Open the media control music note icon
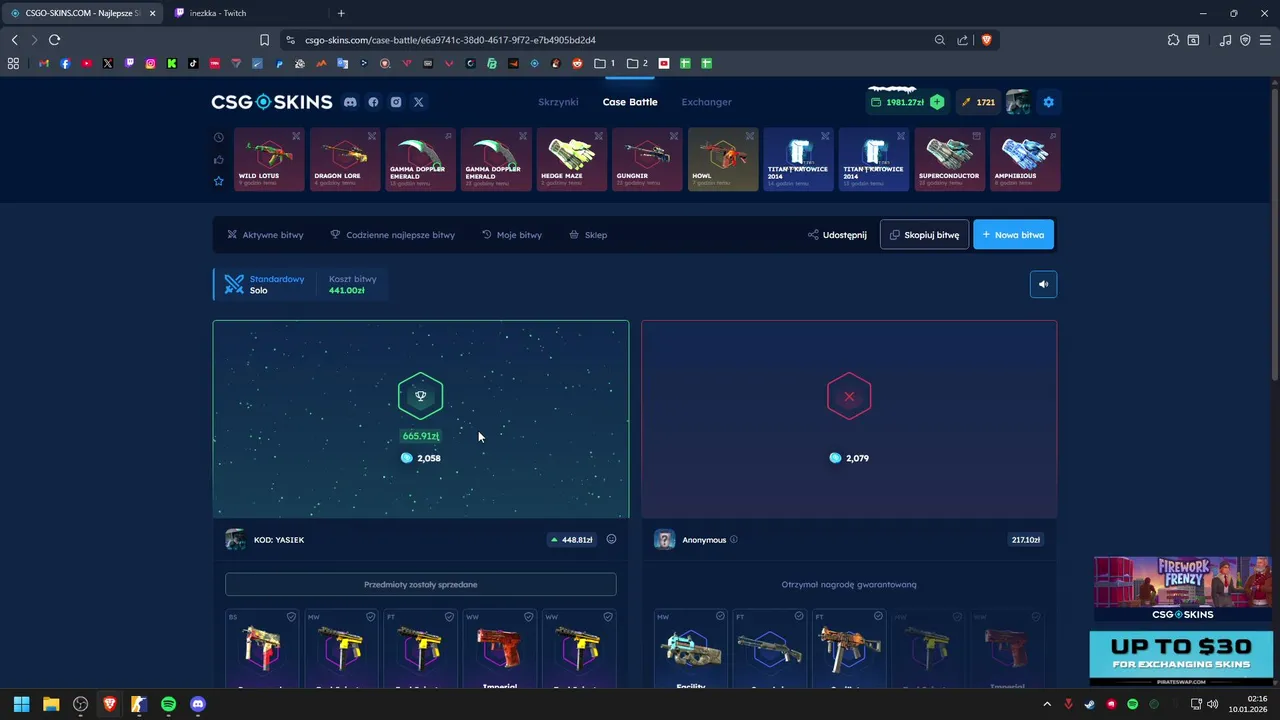1280x720 pixels. click(1225, 40)
